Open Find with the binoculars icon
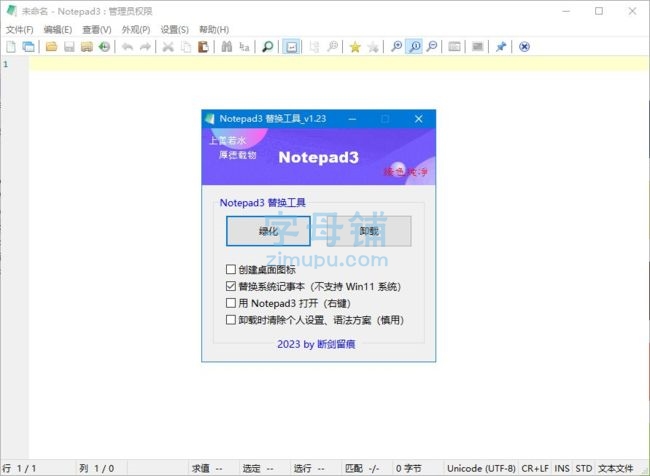The image size is (650, 476). tap(227, 47)
